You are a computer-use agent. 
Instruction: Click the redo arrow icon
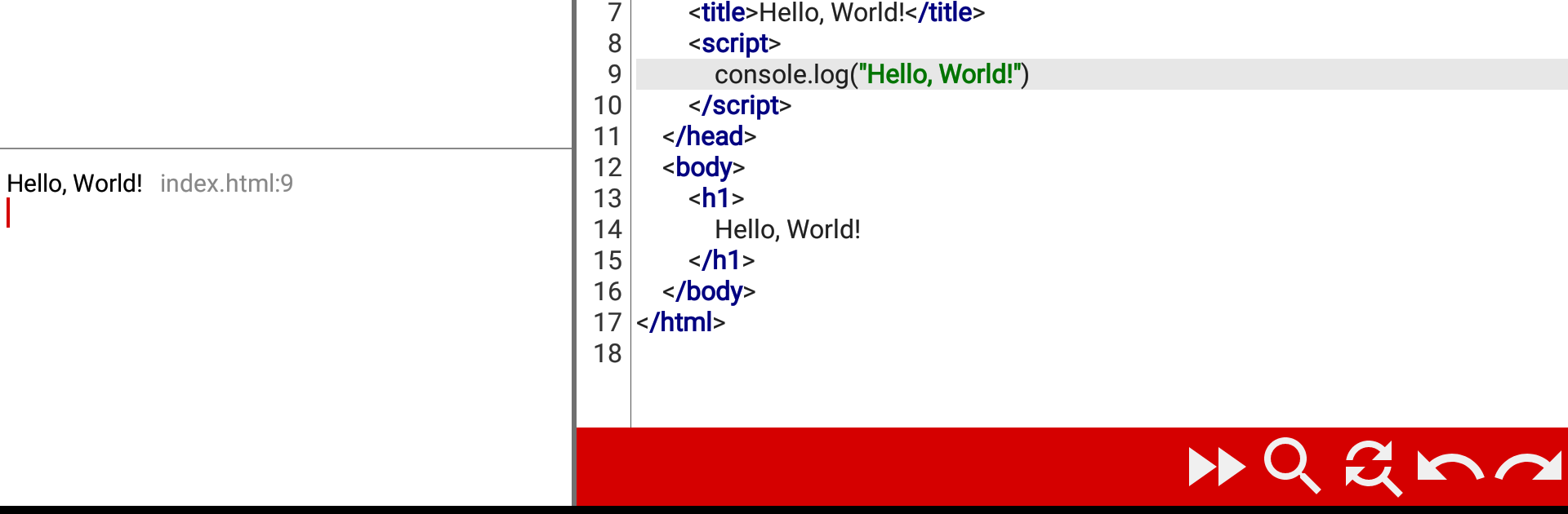click(1529, 467)
